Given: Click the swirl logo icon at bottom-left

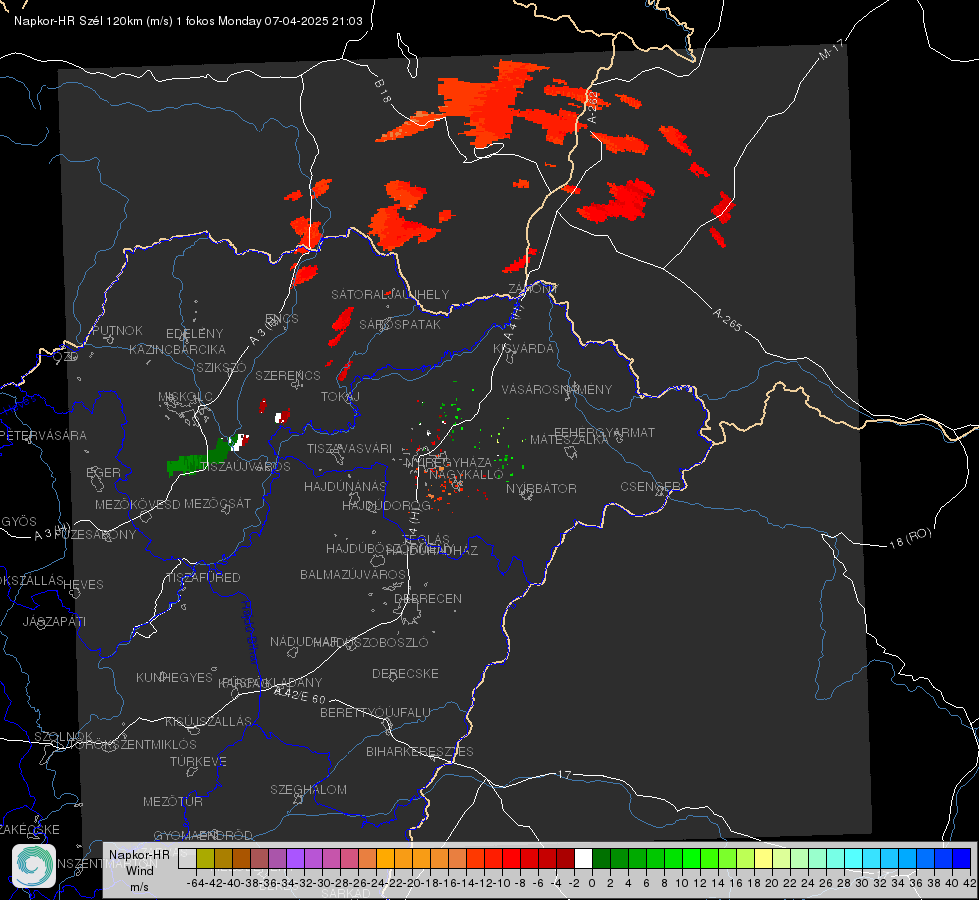Looking at the screenshot, I should [x=34, y=866].
